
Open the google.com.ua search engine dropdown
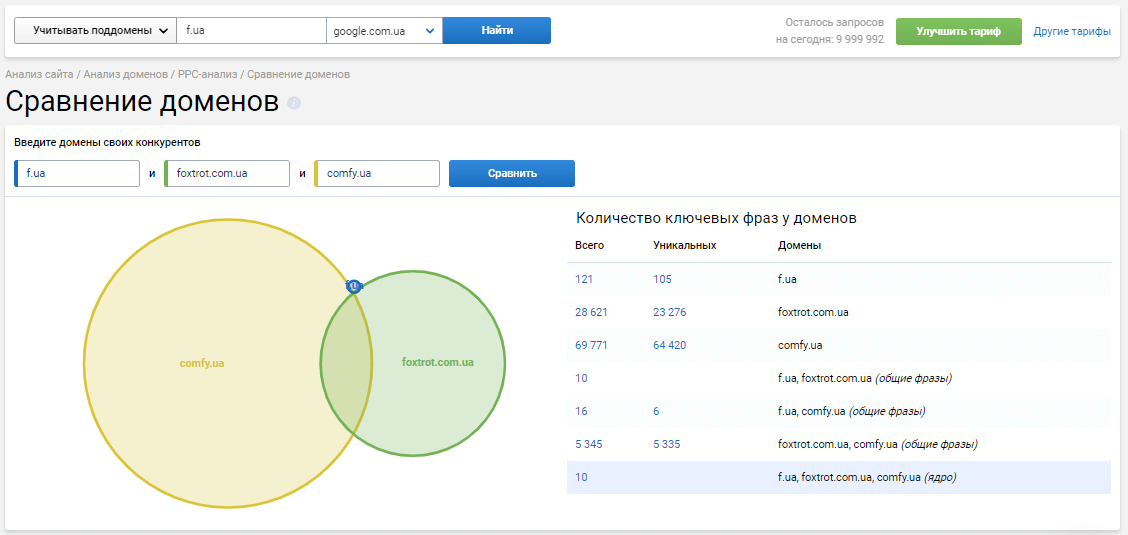pyautogui.click(x=384, y=31)
